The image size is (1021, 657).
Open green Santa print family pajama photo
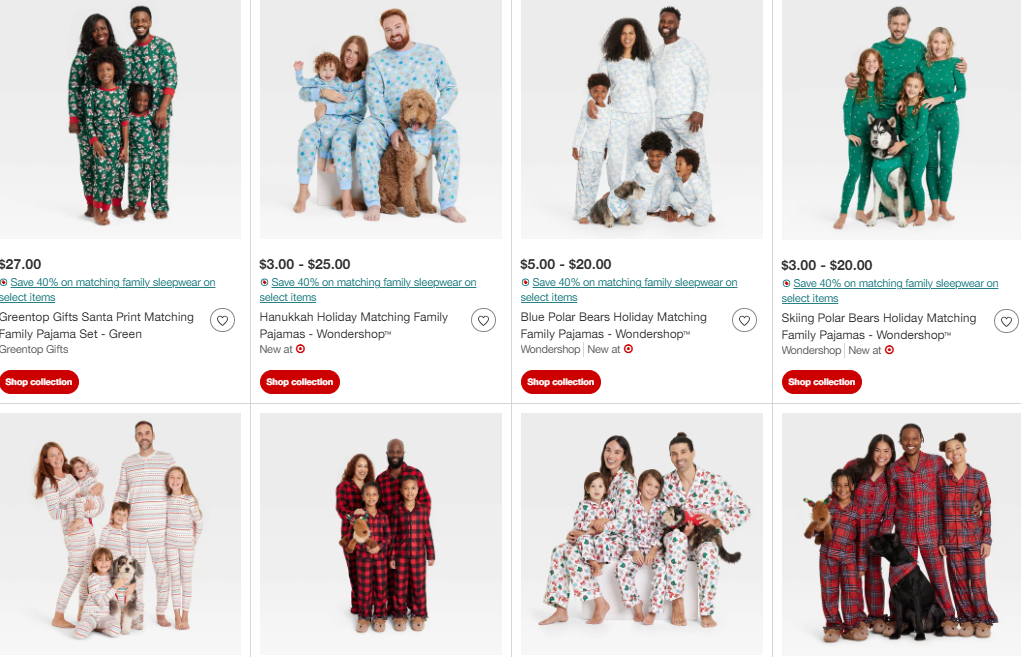click(120, 119)
